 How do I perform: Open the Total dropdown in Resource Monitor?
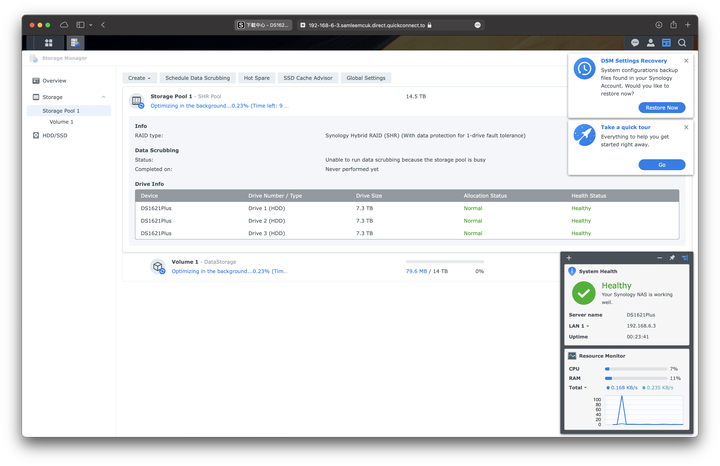coord(585,388)
